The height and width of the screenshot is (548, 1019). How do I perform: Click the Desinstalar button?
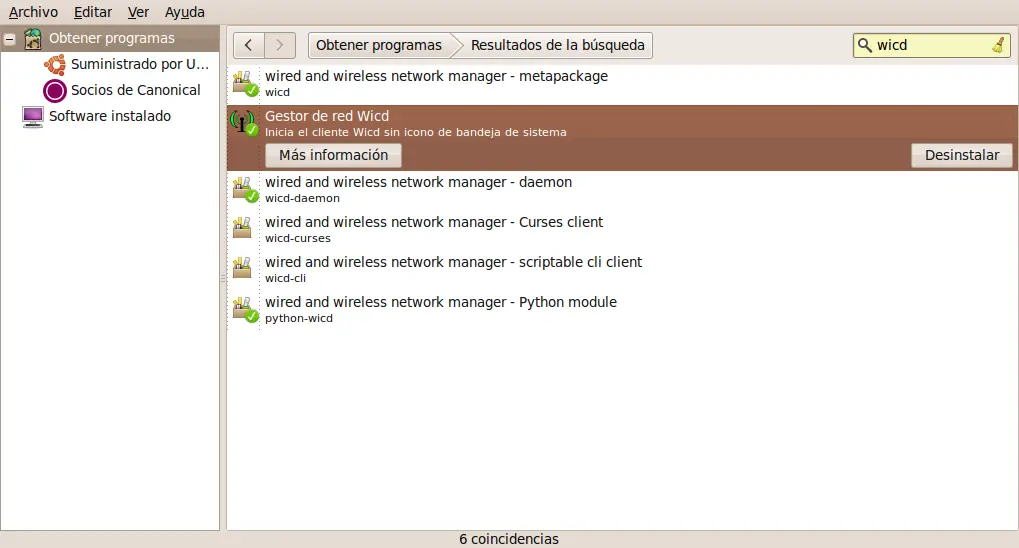pos(962,155)
